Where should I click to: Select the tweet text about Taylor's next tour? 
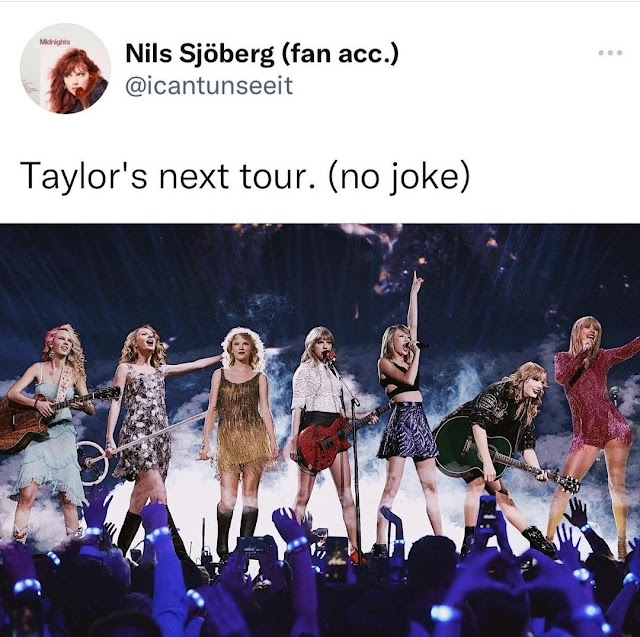245,177
